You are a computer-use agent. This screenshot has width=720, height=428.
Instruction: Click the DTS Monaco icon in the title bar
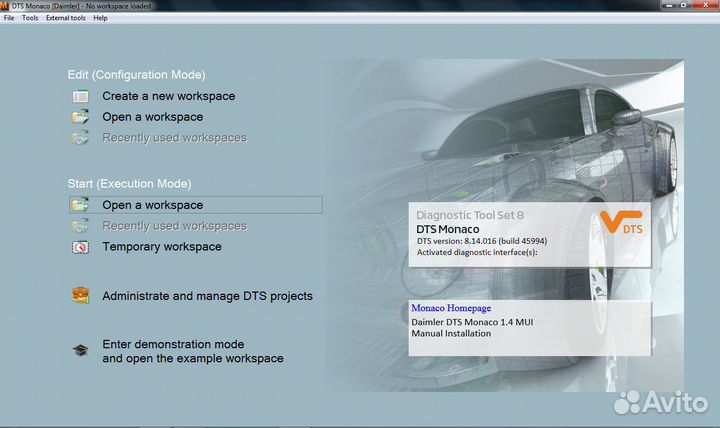coord(5,6)
